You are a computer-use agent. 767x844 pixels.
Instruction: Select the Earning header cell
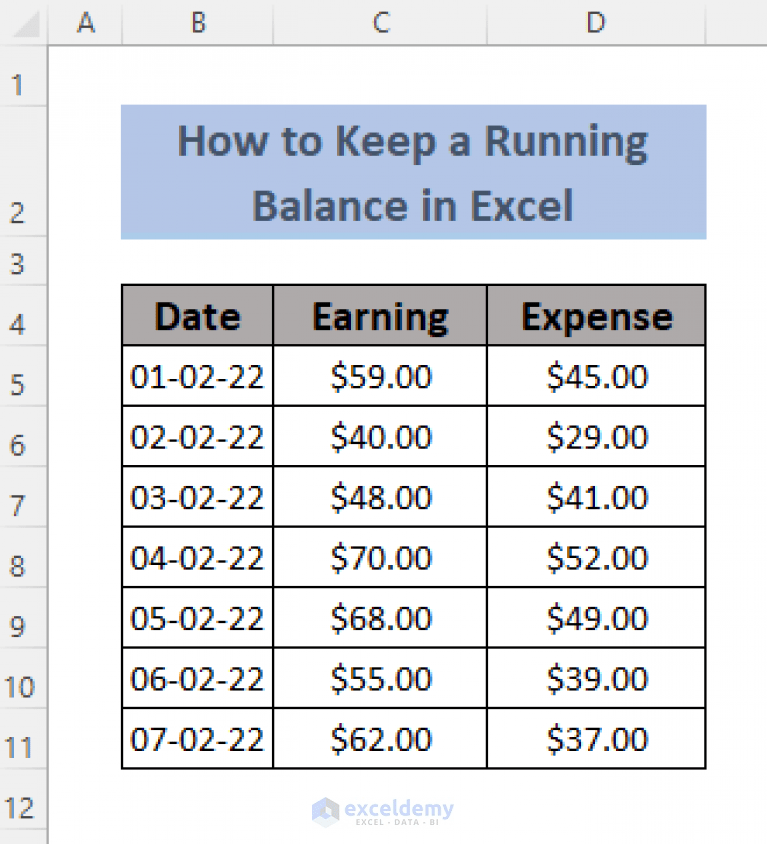[x=380, y=315]
